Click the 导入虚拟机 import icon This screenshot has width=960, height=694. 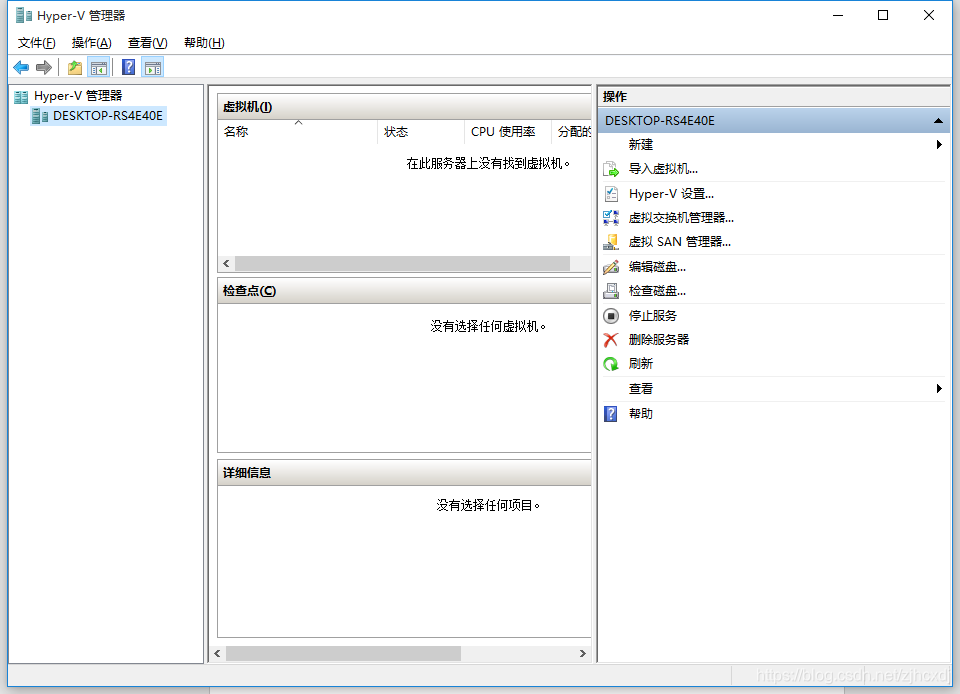610,169
